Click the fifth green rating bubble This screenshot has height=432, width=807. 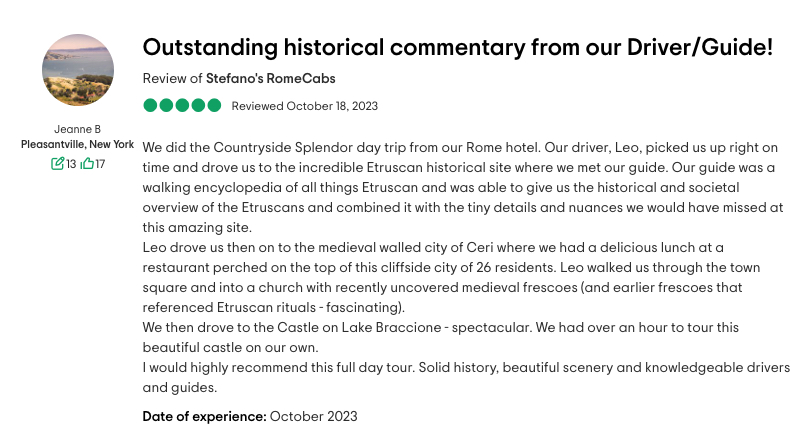tap(214, 105)
